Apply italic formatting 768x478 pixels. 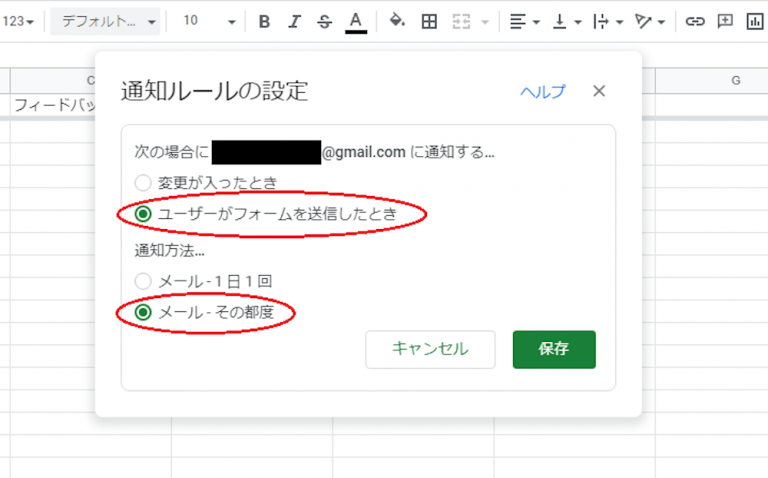294,21
